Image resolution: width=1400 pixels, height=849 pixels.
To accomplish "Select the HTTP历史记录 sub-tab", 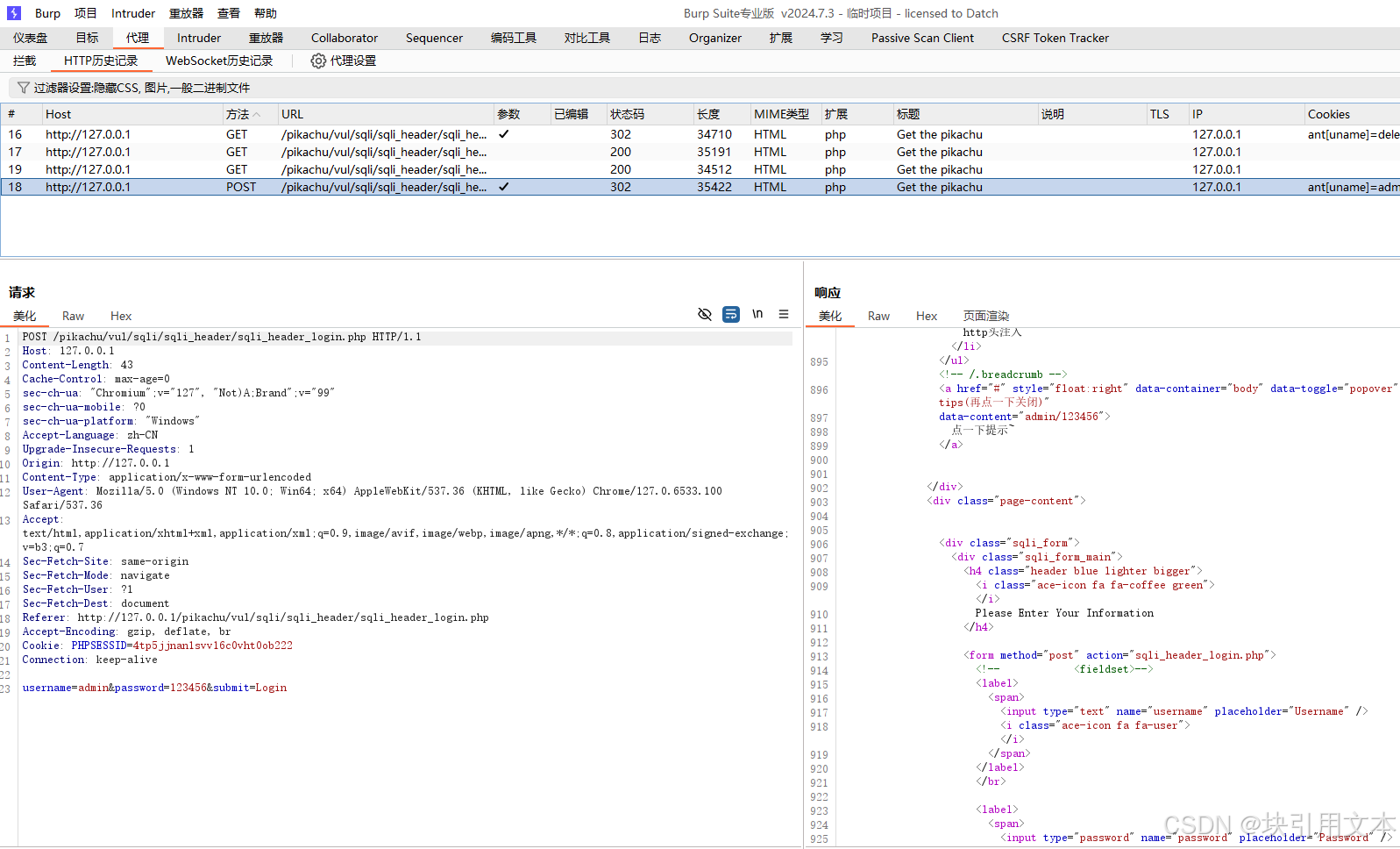I will pos(101,61).
